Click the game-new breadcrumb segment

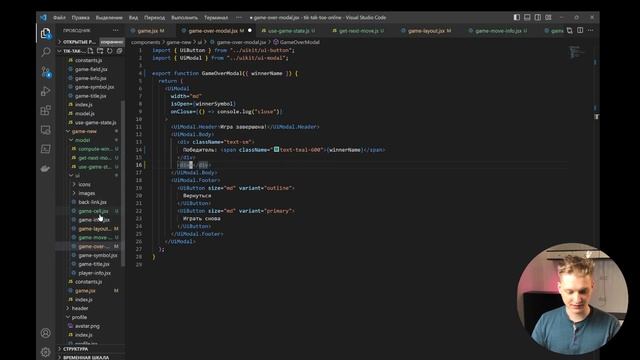click(179, 42)
